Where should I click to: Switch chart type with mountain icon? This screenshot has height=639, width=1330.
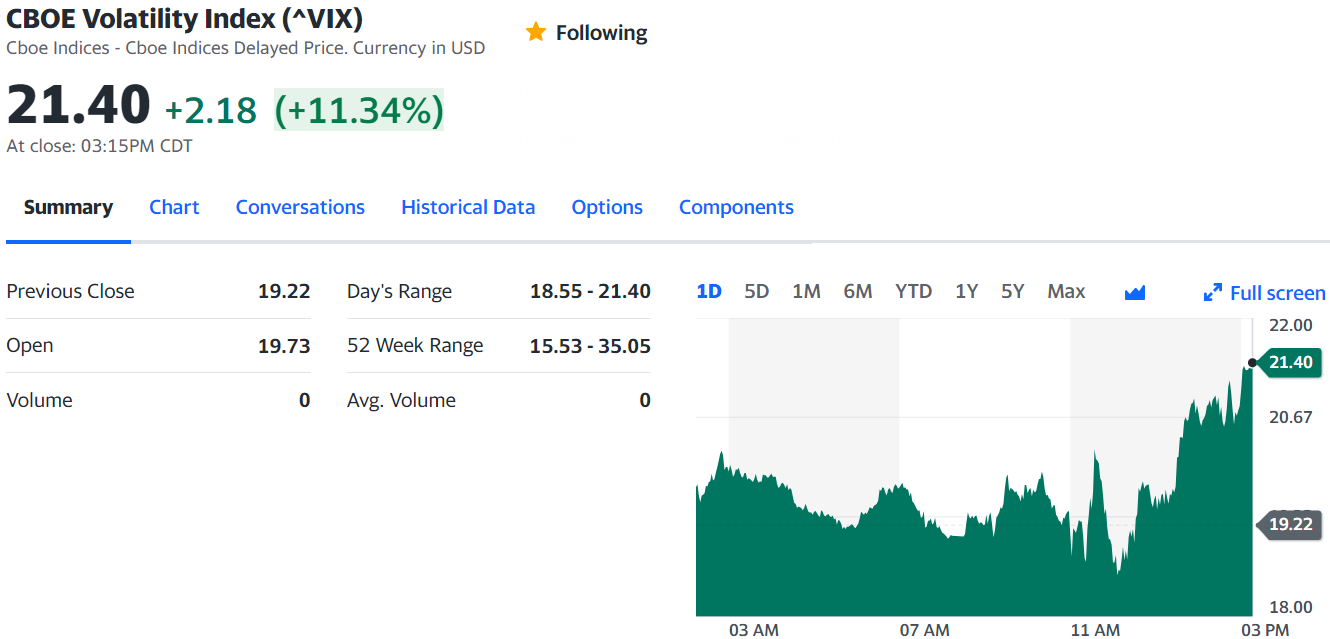click(x=1134, y=292)
